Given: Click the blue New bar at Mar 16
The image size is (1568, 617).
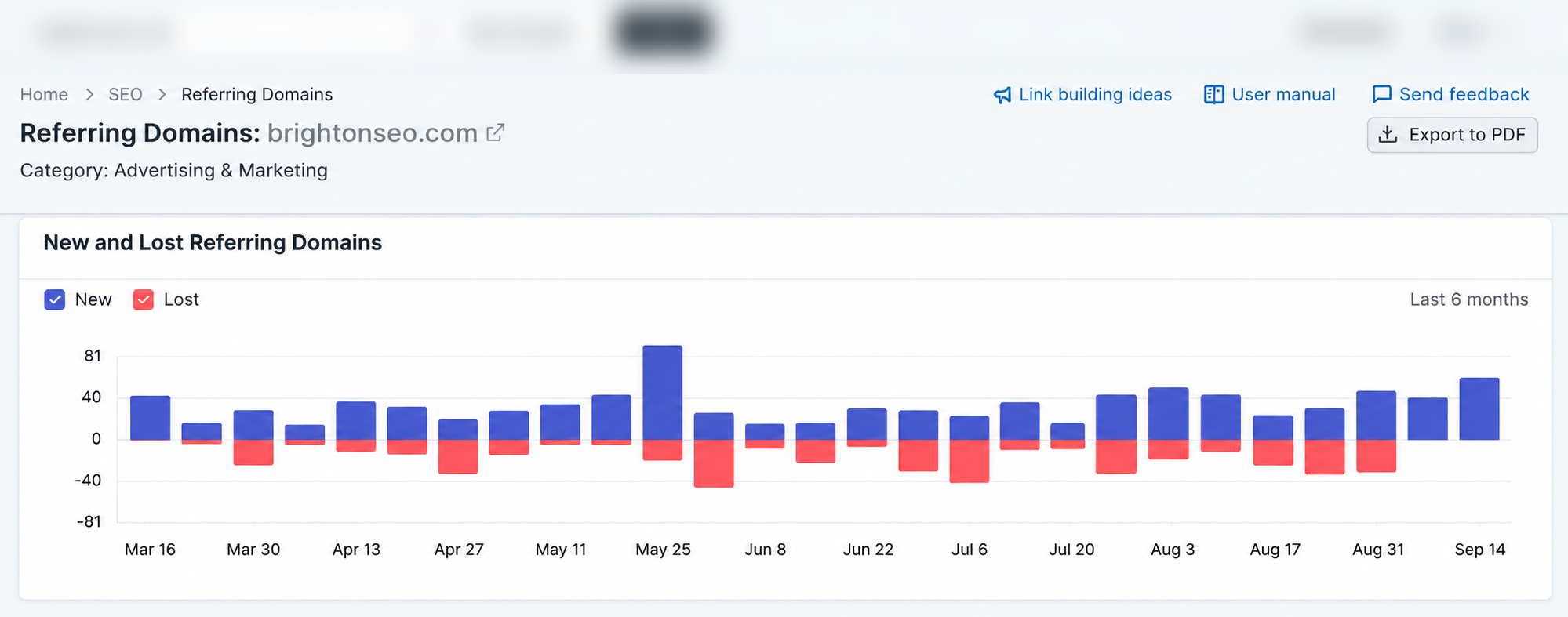Looking at the screenshot, I should tap(150, 418).
